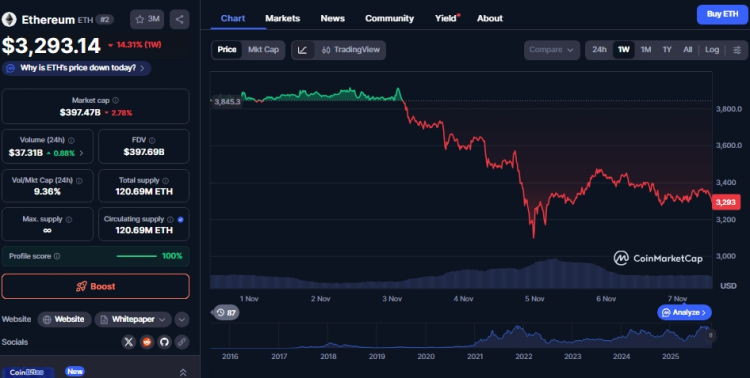This screenshot has height=378, width=750.
Task: Select the All time range
Action: point(688,50)
